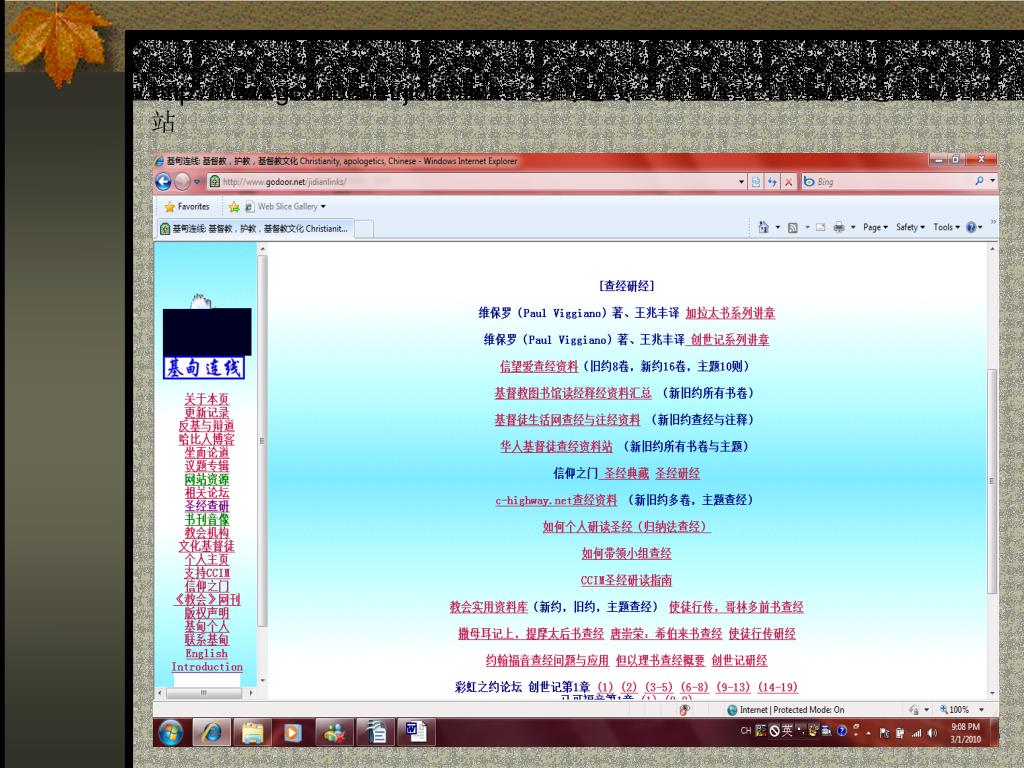The image size is (1024, 768).
Task: Open the 创世记系列讲章 link
Action: [730, 340]
